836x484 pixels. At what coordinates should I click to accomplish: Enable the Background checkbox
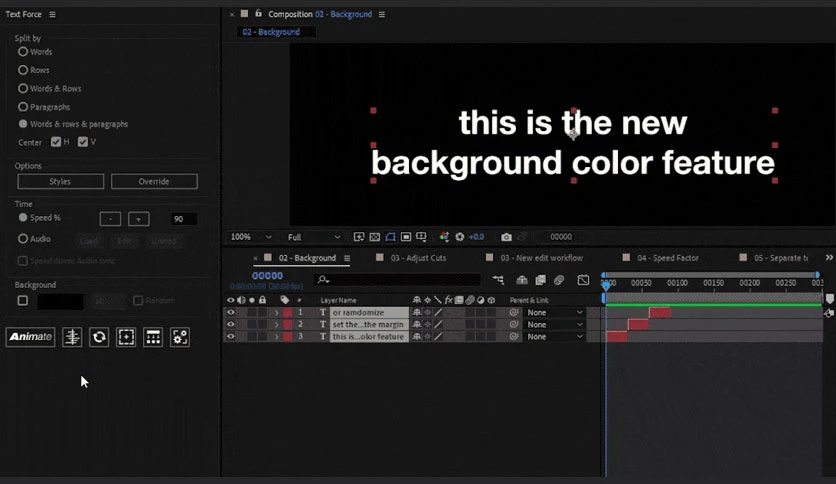pyautogui.click(x=22, y=301)
